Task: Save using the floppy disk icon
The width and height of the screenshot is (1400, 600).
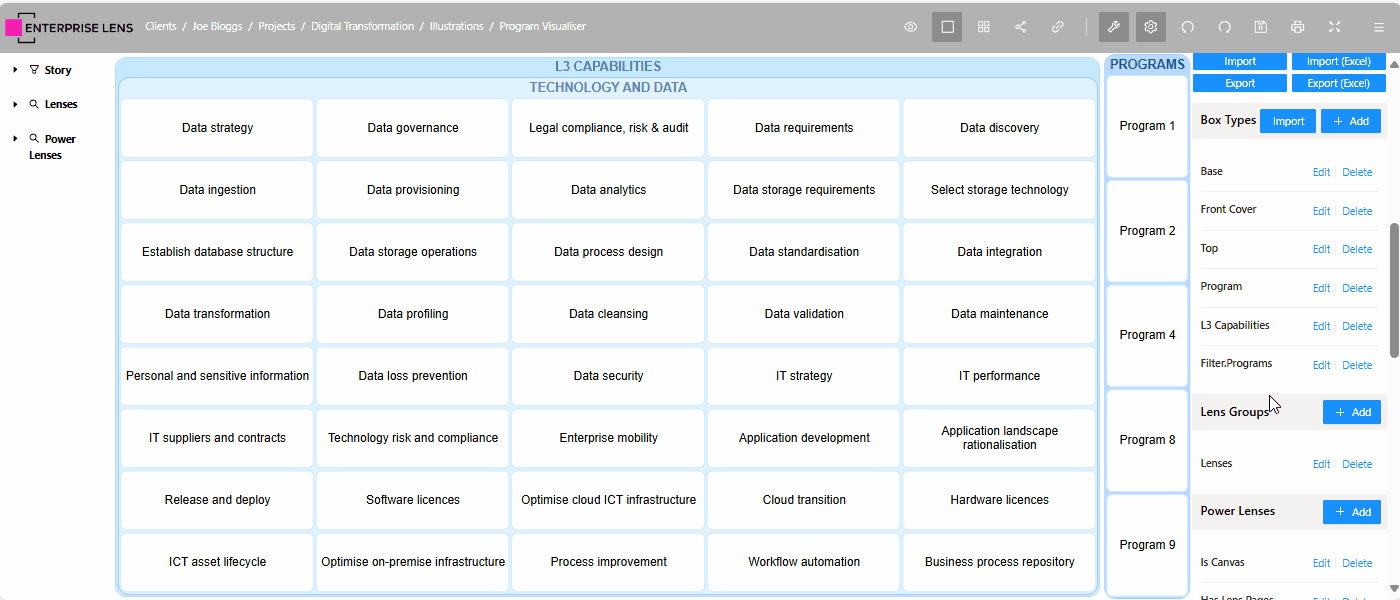Action: (1261, 27)
